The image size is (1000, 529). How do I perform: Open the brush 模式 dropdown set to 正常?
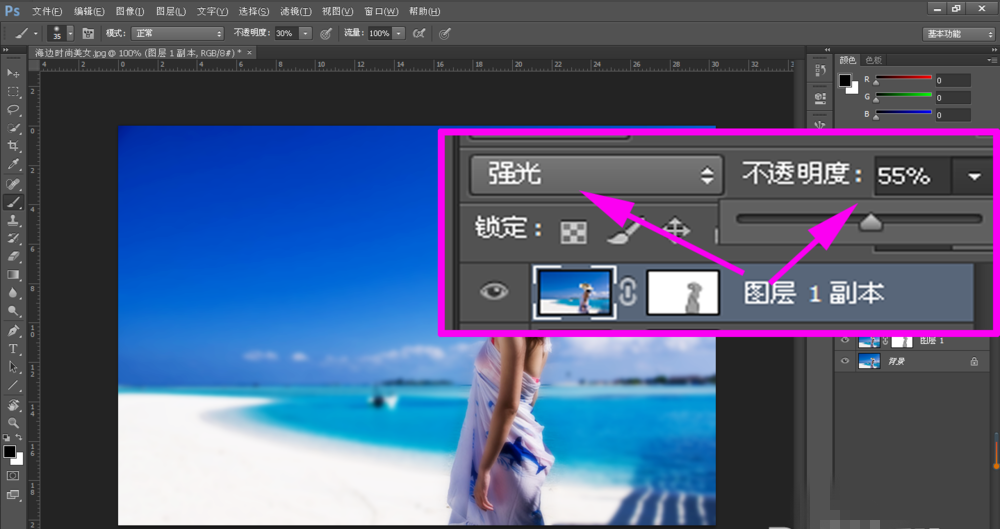(178, 33)
